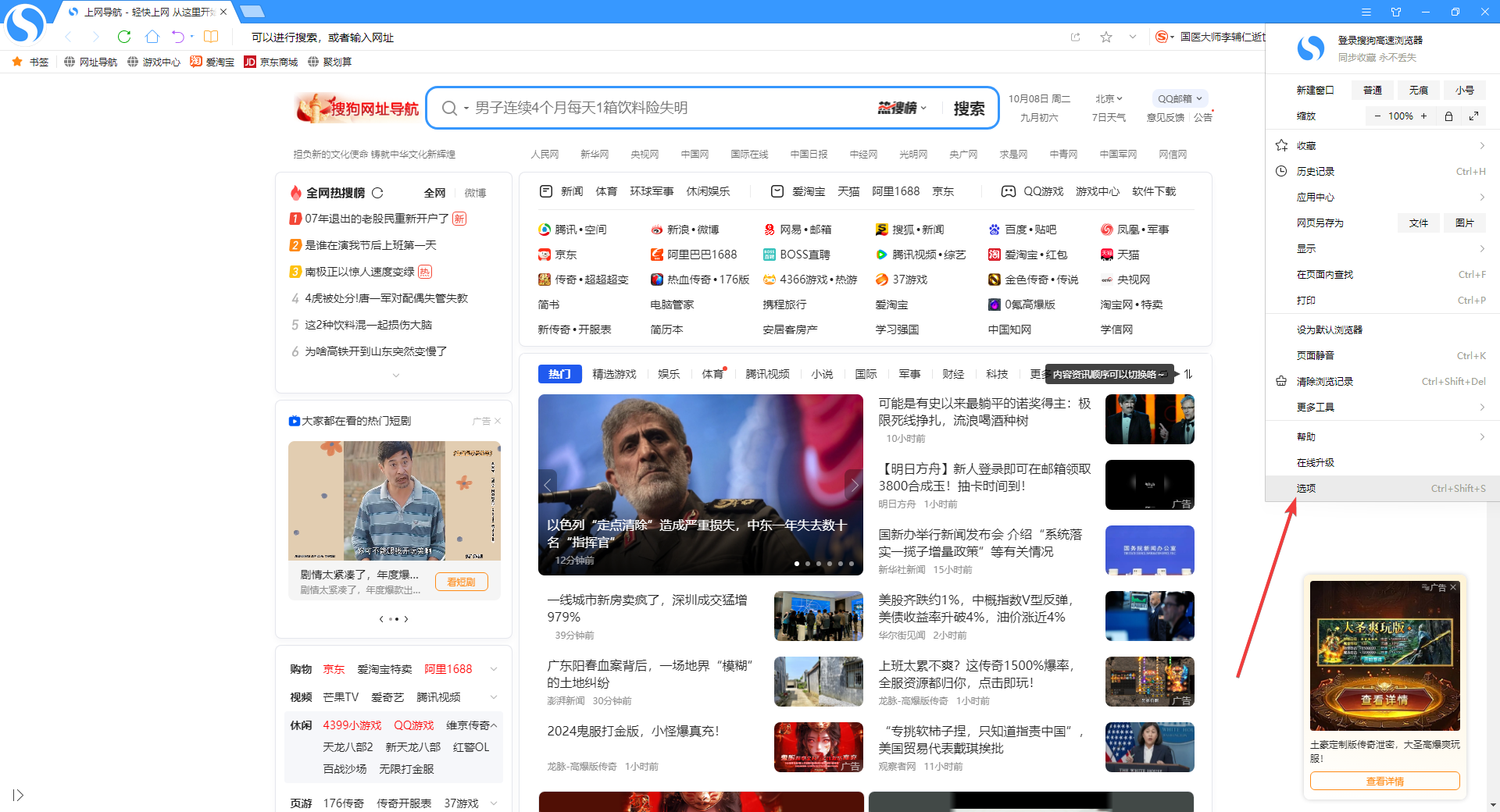1500x812 pixels.
Task: Show next carousel news slide
Action: [x=854, y=485]
